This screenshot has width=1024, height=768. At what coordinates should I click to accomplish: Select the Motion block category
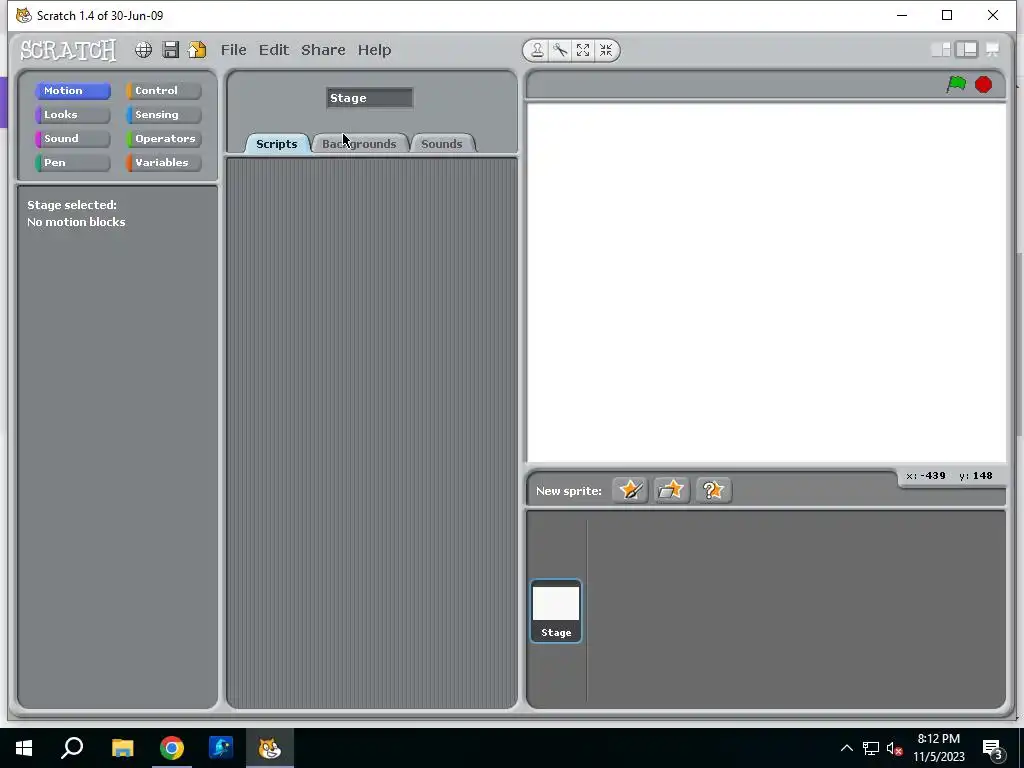72,91
